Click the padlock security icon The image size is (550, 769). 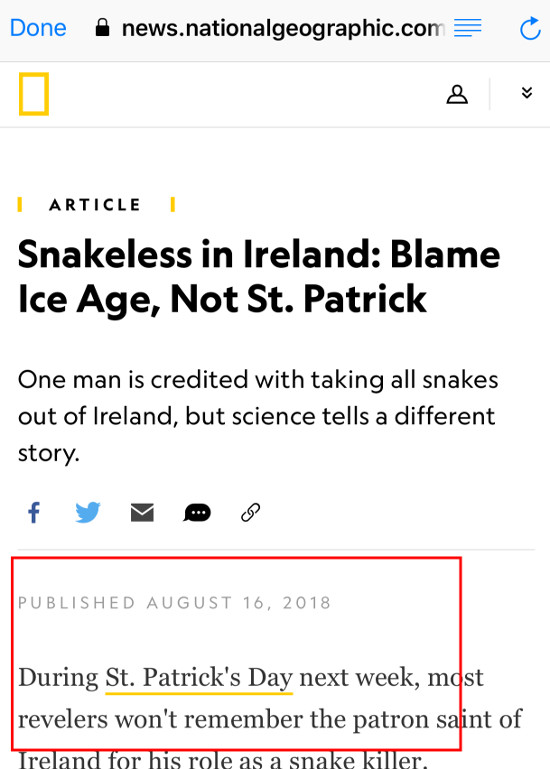point(102,28)
